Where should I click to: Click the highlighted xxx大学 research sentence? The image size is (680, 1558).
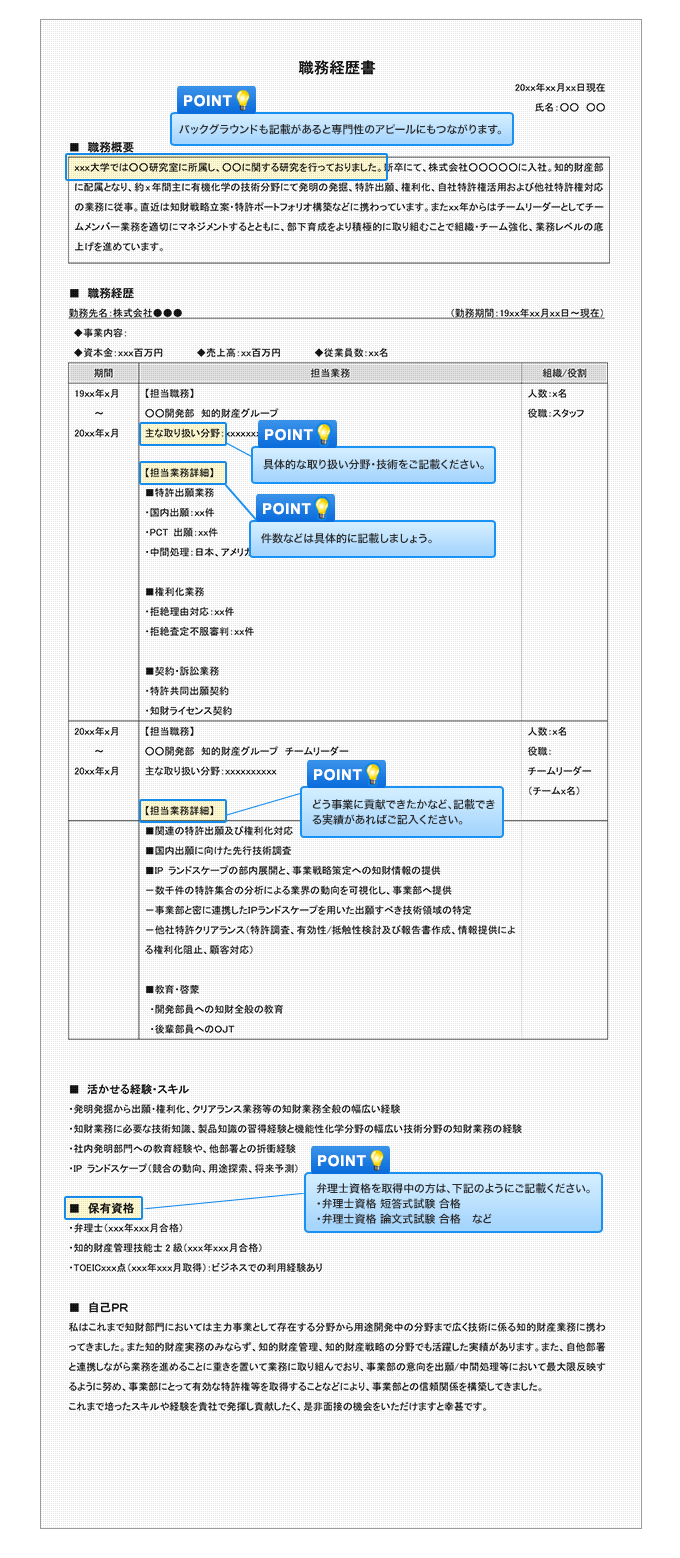pos(226,167)
